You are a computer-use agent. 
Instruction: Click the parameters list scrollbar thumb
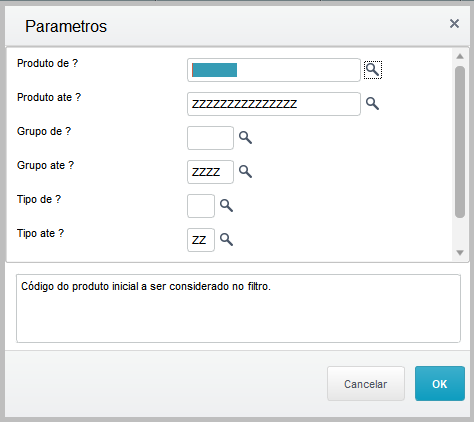[x=460, y=142]
